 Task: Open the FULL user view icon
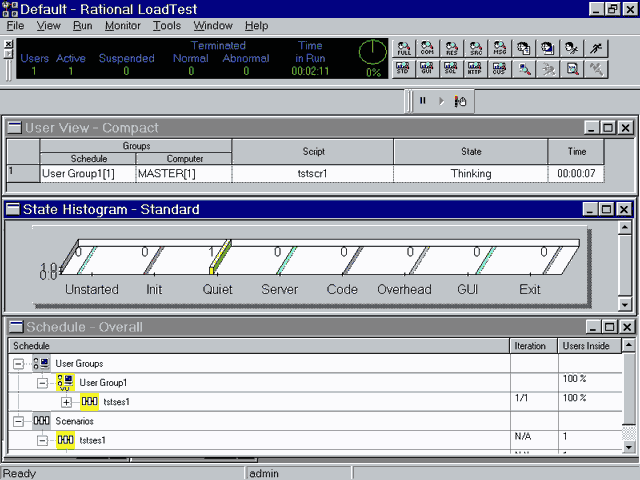[404, 49]
